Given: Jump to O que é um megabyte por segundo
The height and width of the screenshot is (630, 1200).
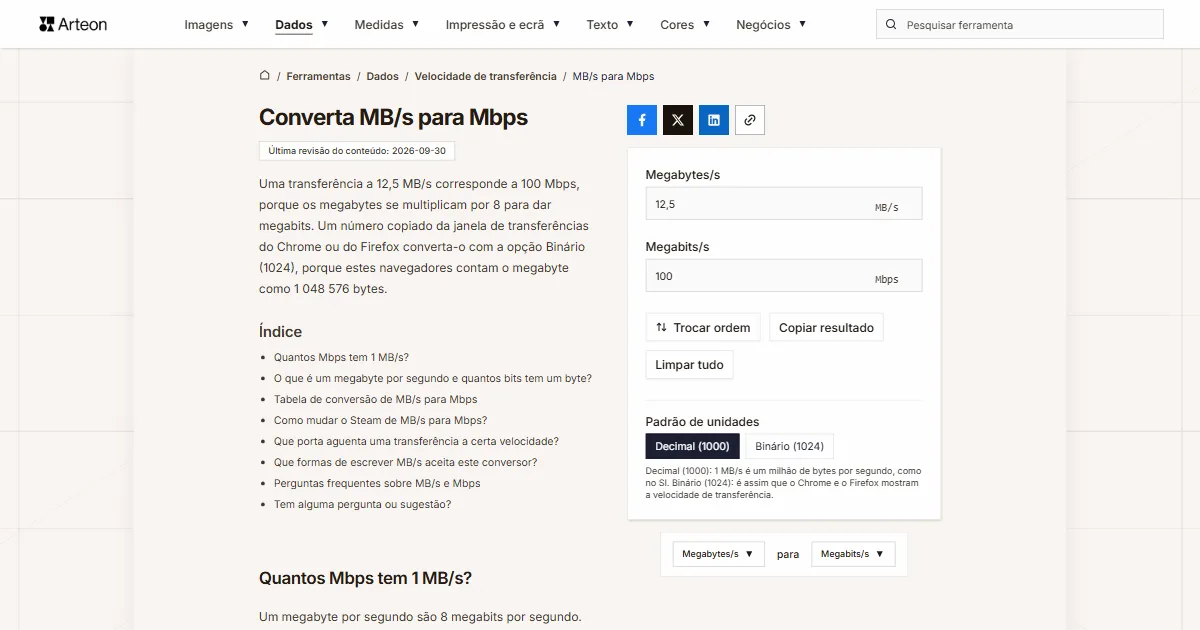Looking at the screenshot, I should pos(433,378).
